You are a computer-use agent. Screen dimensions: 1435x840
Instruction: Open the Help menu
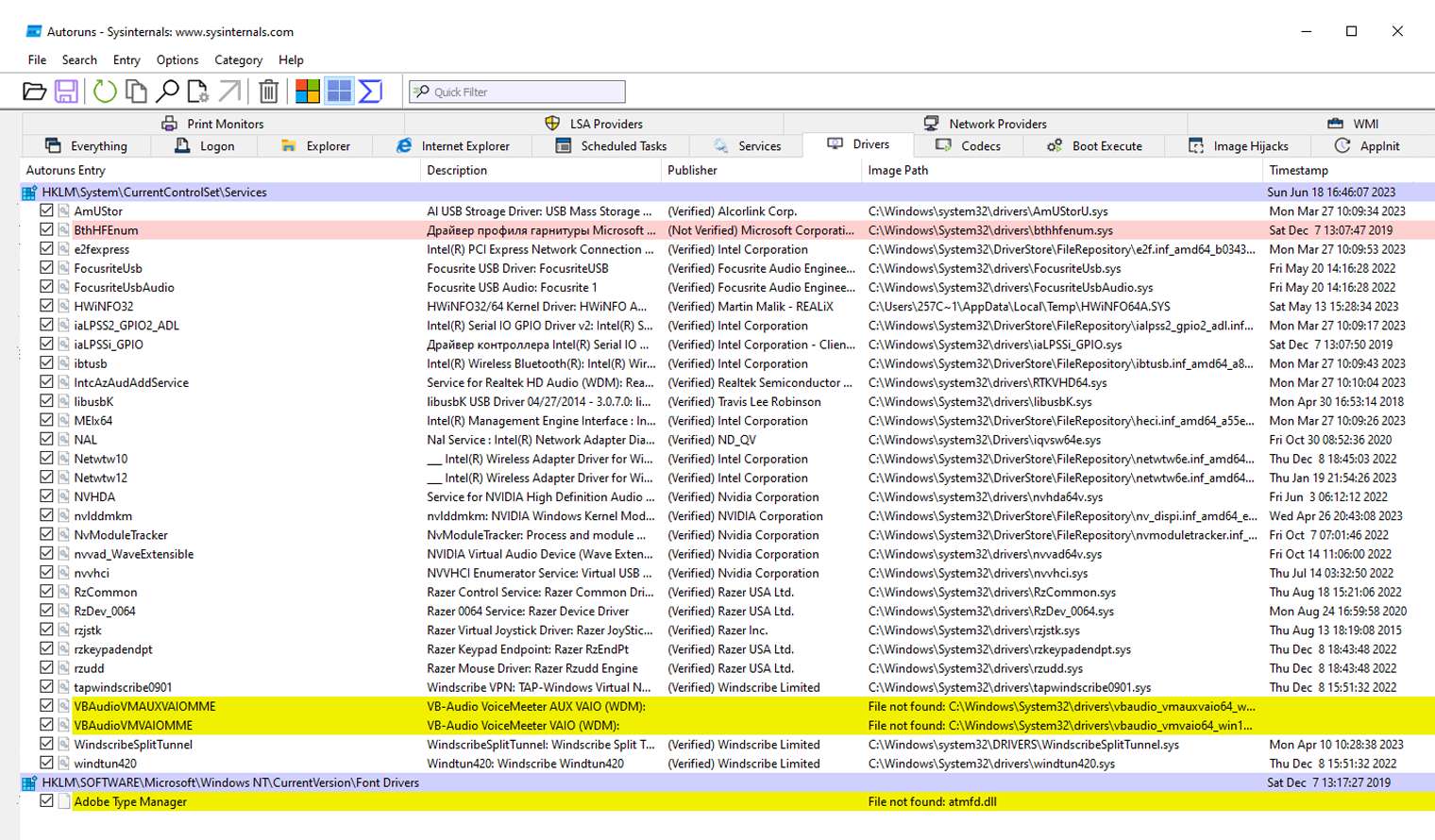(x=291, y=59)
